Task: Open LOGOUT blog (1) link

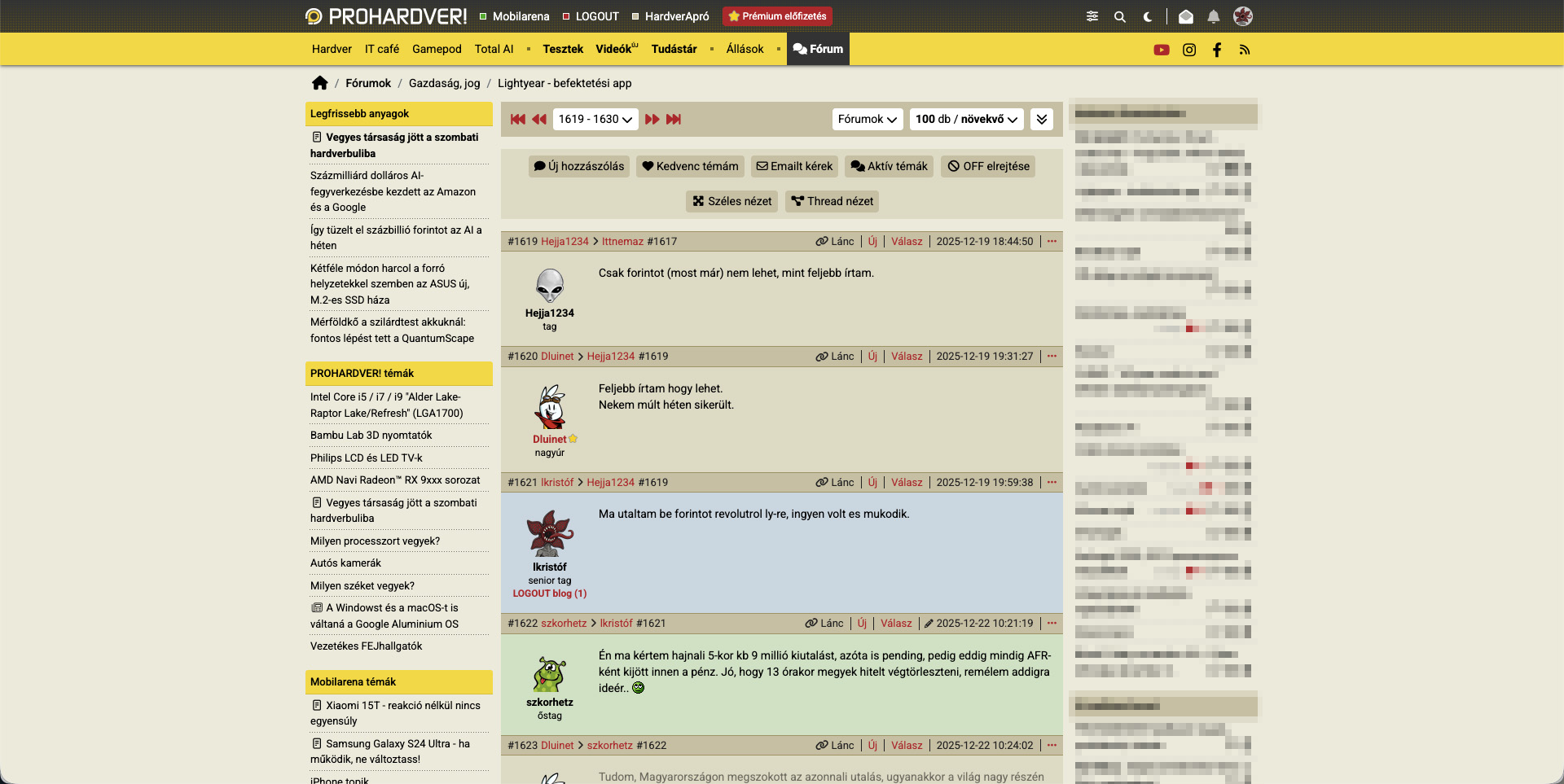Action: 550,593
